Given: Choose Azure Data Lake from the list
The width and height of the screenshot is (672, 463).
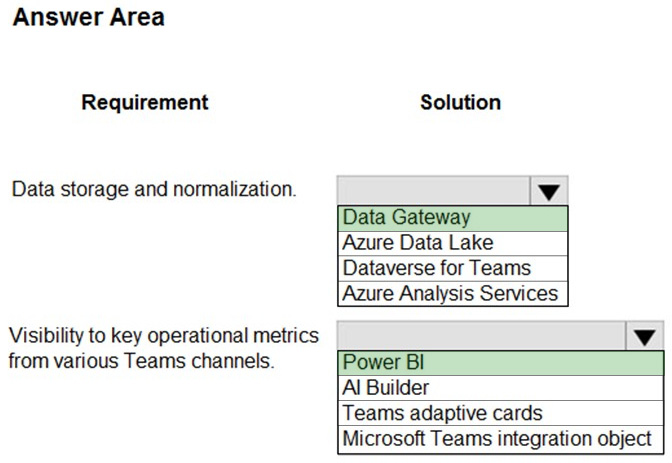Looking at the screenshot, I should coord(453,243).
